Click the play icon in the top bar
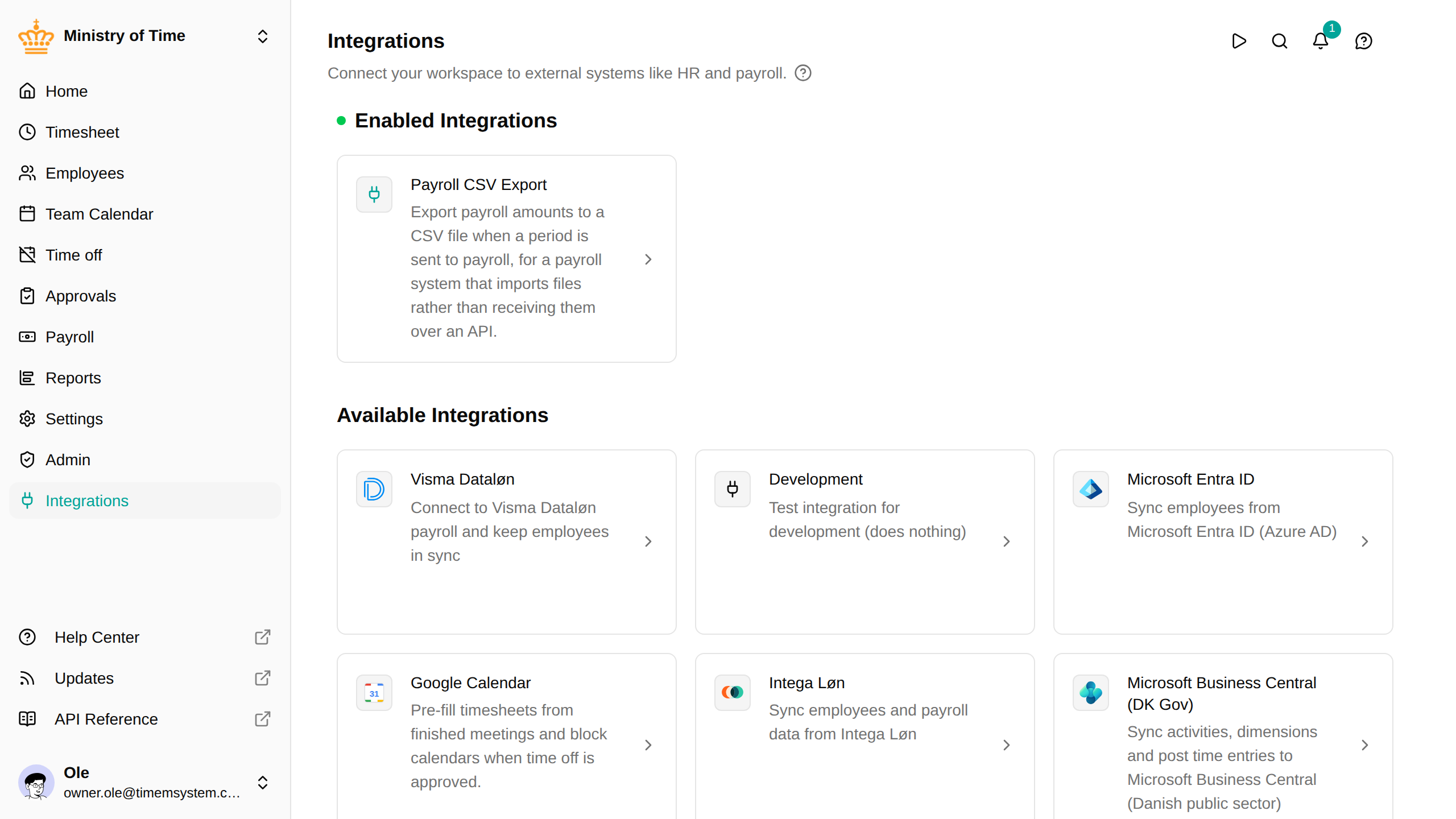 pyautogui.click(x=1239, y=41)
